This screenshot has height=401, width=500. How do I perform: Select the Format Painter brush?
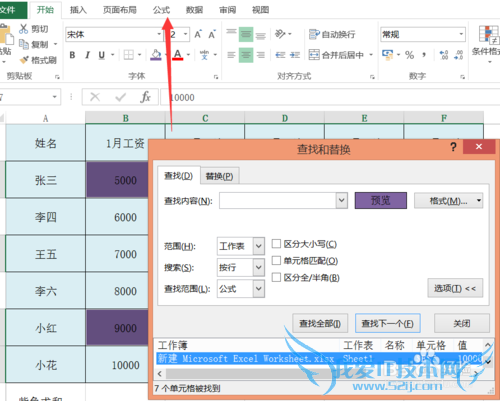[24, 60]
